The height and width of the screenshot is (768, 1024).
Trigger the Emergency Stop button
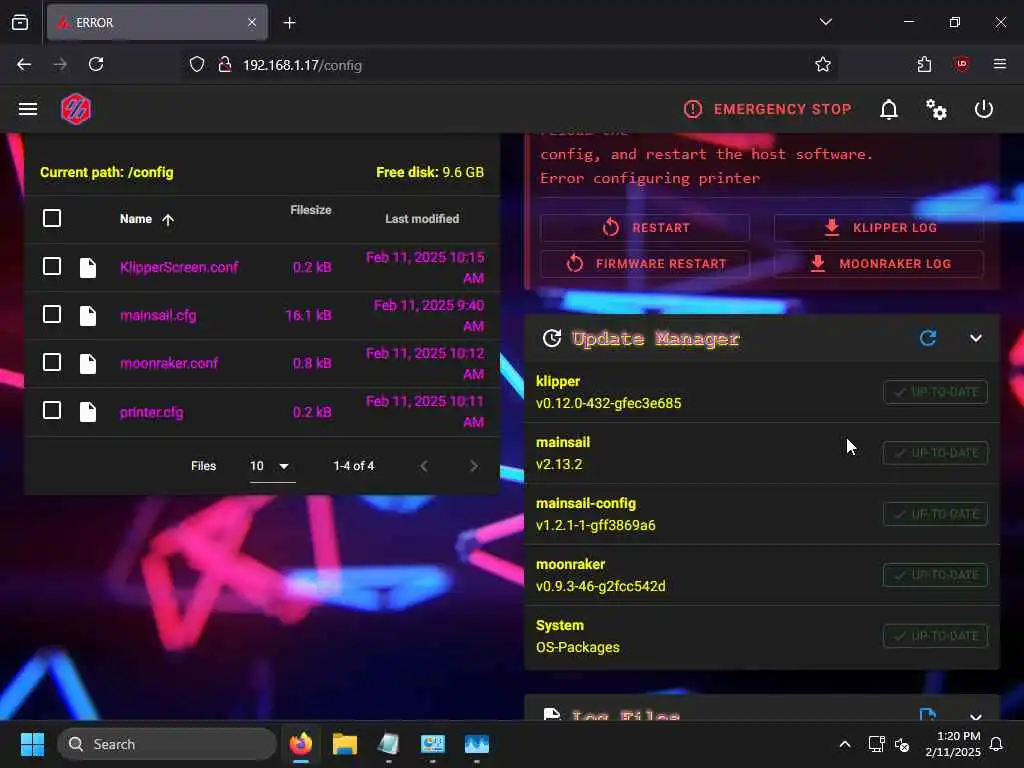[767, 109]
